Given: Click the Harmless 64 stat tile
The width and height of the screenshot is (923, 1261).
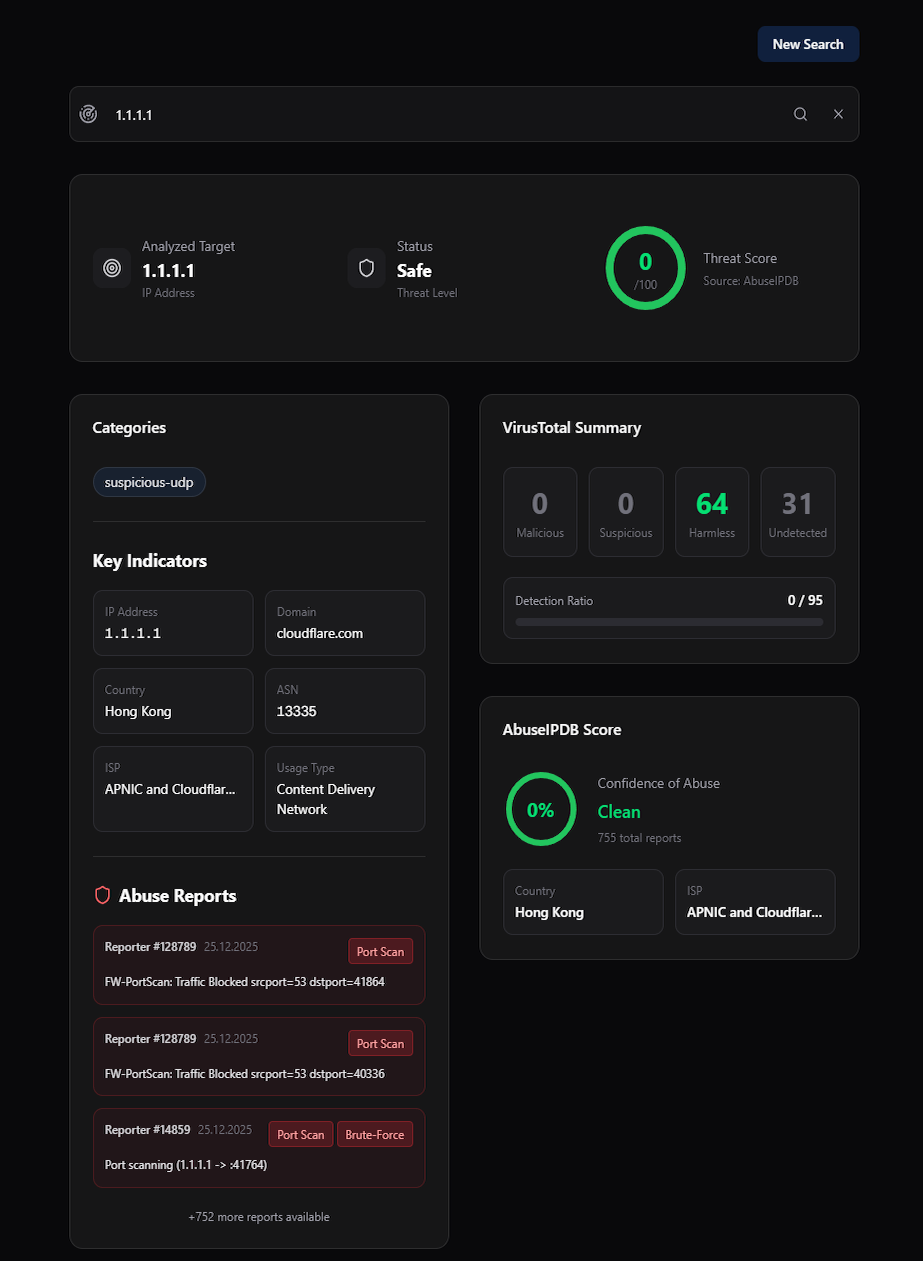Looking at the screenshot, I should point(712,511).
